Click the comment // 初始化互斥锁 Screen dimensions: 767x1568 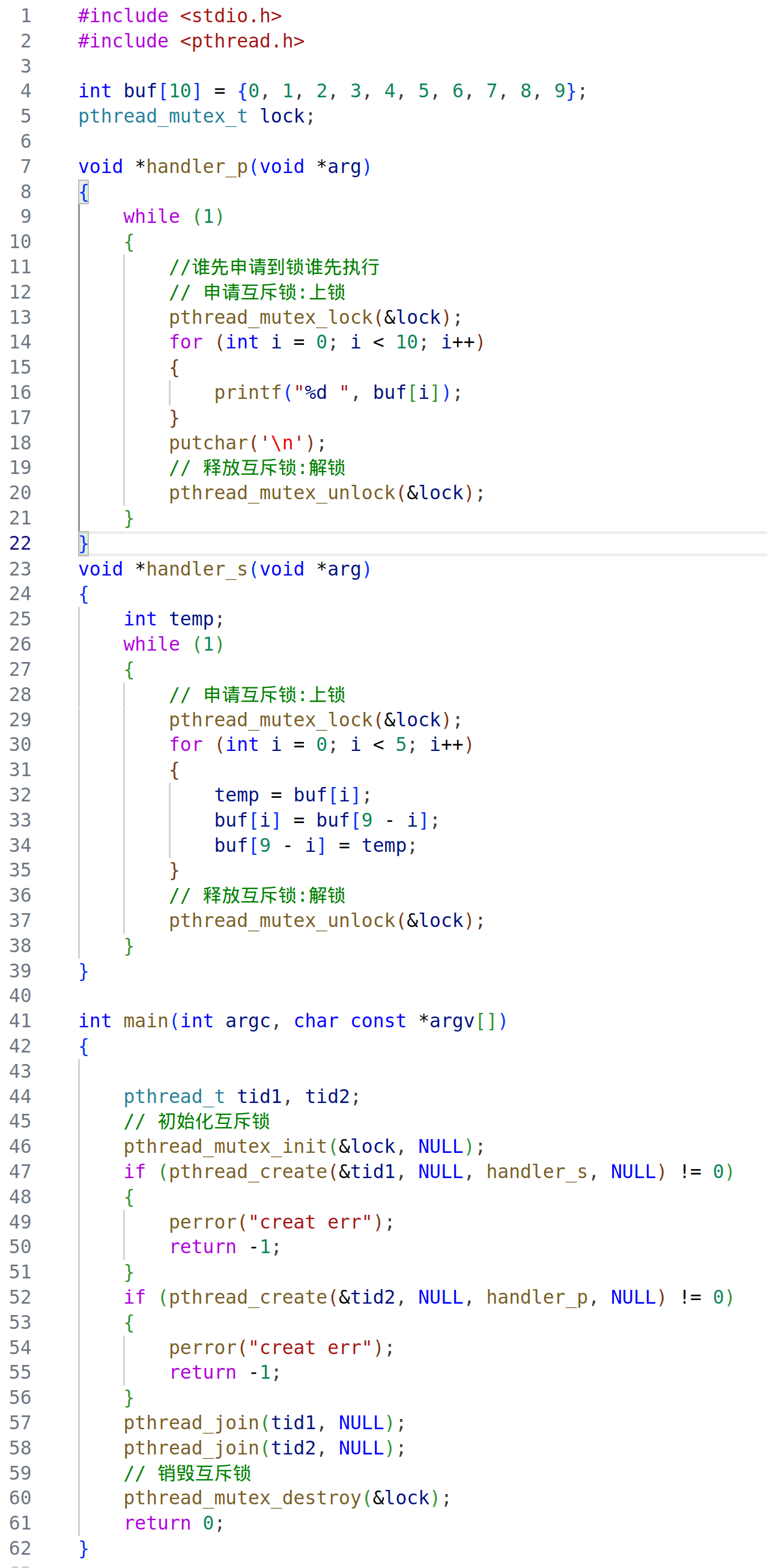pos(196,1121)
